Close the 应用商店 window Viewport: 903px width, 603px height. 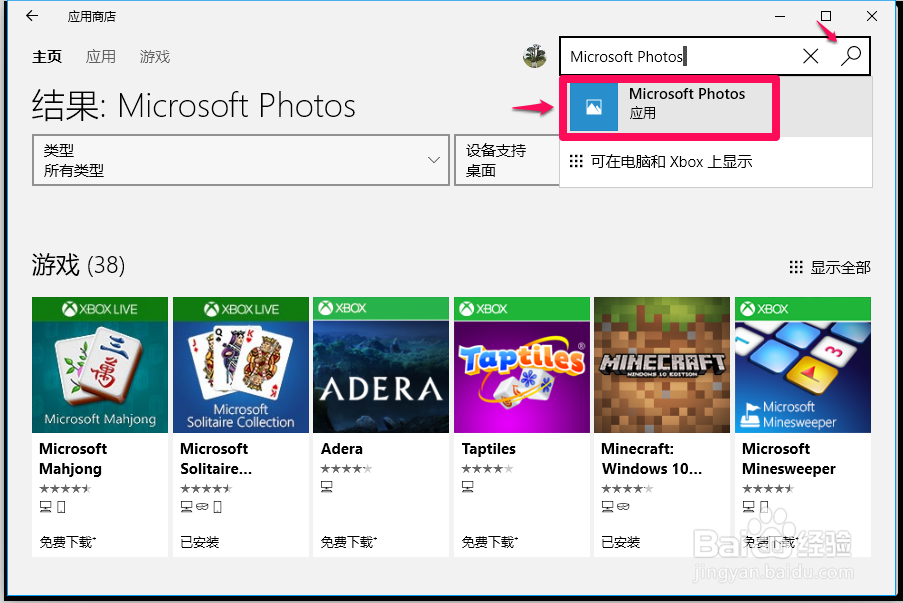coord(872,16)
